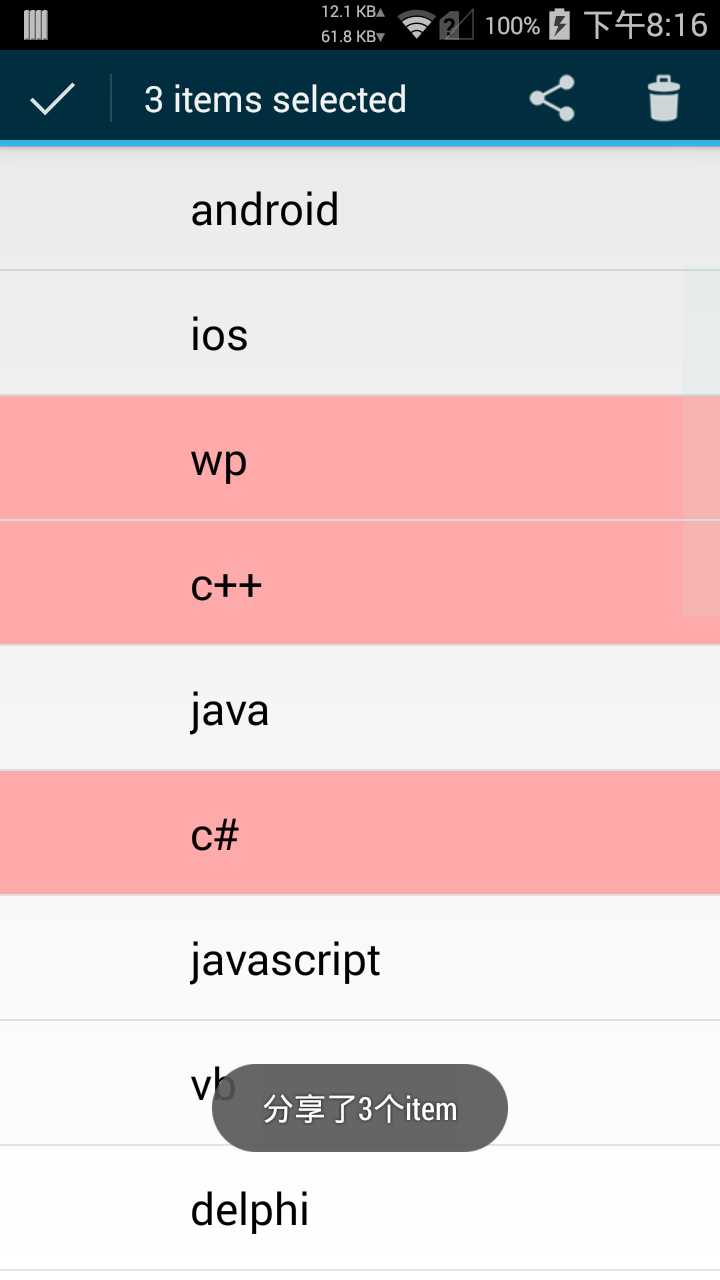Viewport: 720px width, 1280px height.
Task: Select the ios list item
Action: pyautogui.click(x=360, y=333)
